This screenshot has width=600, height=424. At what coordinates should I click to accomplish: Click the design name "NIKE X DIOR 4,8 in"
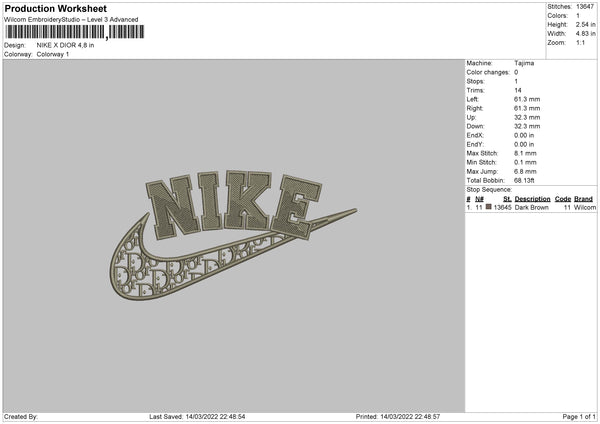click(65, 45)
